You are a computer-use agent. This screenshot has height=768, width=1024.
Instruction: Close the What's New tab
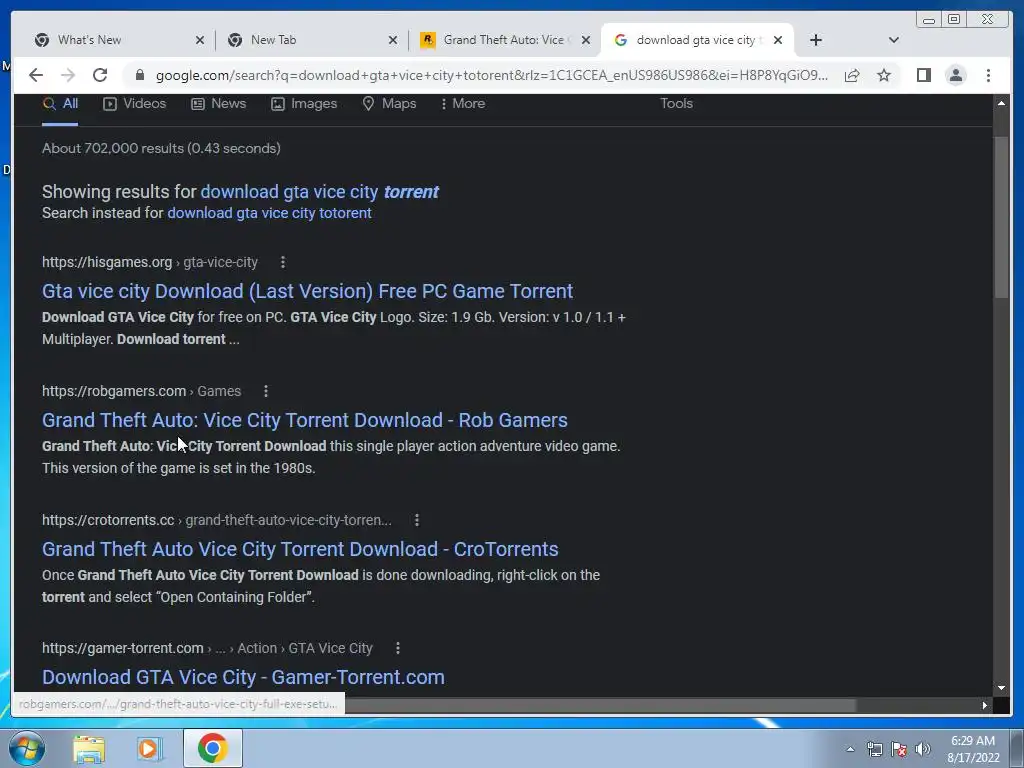pyautogui.click(x=200, y=40)
